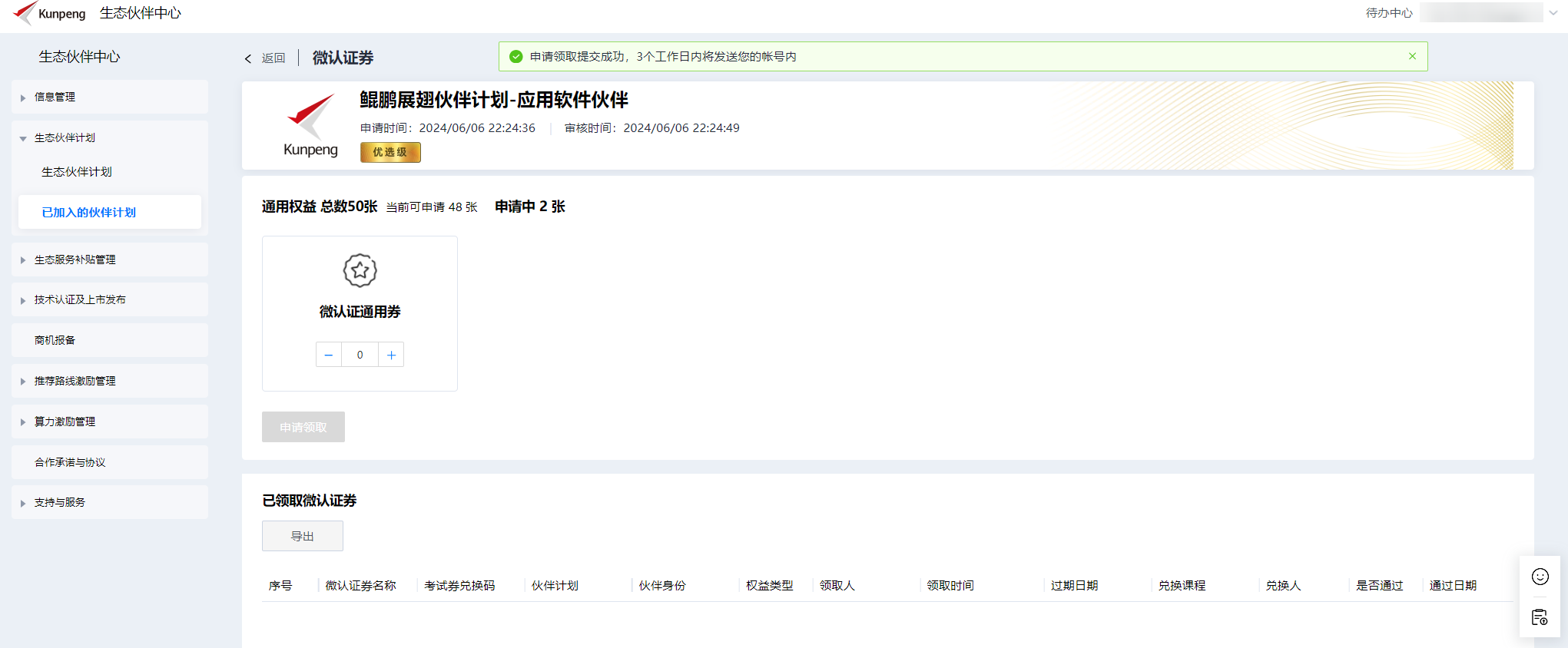Click 生态伙伴中心 header title
This screenshot has width=1568, height=648.
141,13
